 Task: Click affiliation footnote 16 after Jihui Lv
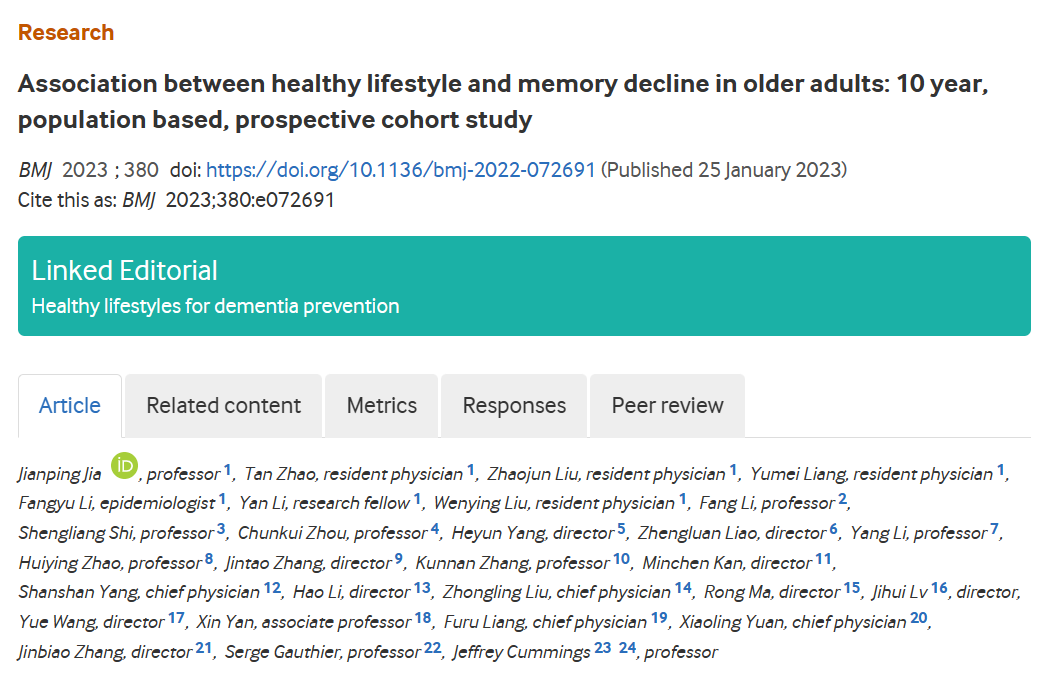(939, 588)
